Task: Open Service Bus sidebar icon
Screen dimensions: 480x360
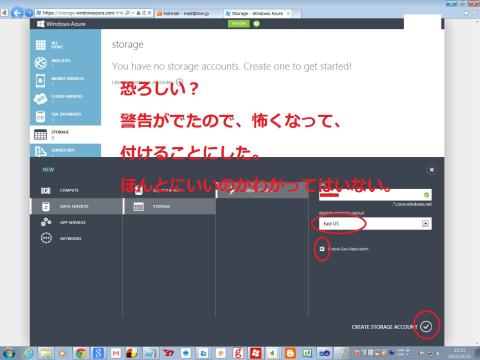Action: (40, 151)
